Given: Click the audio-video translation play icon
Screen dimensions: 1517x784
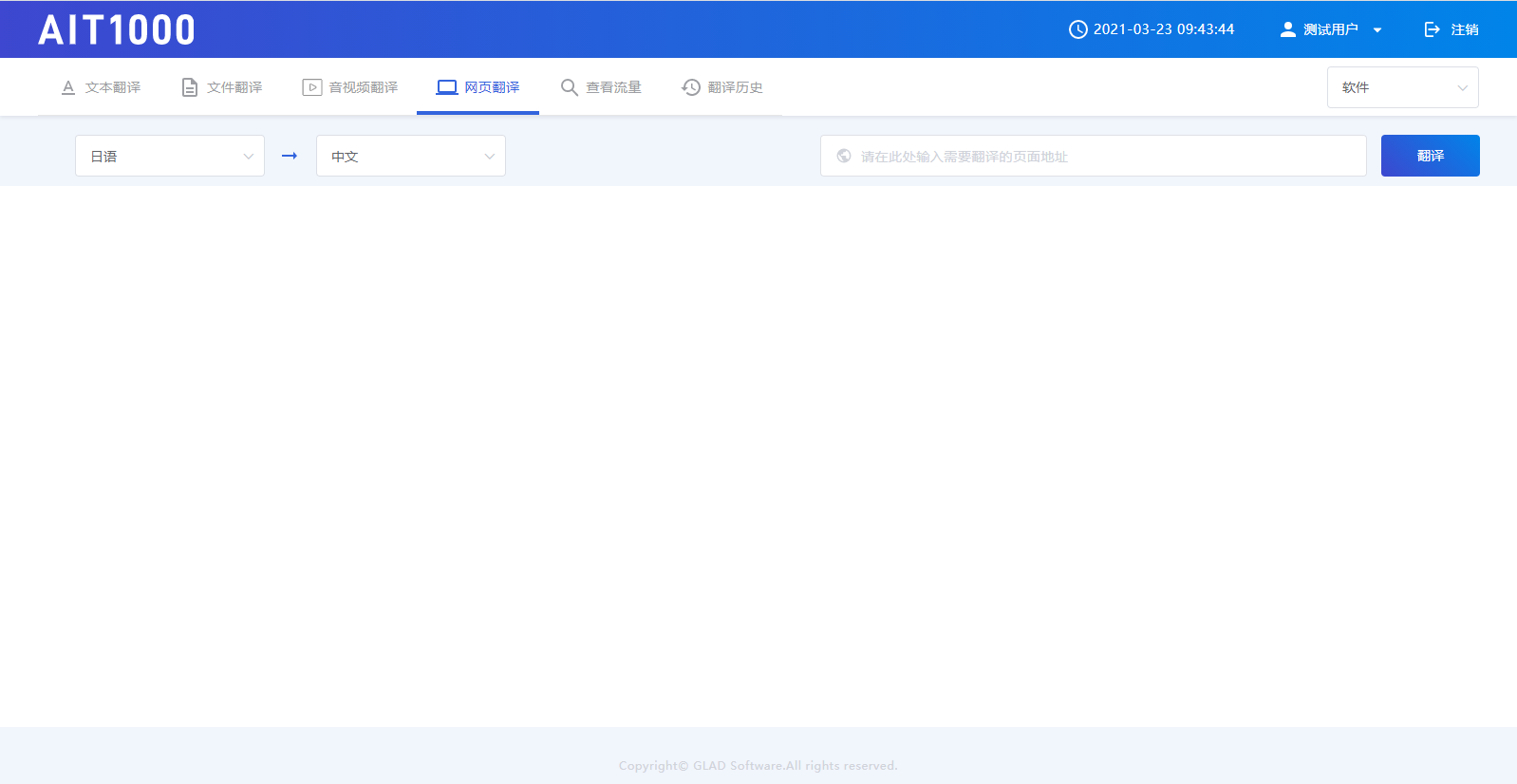Looking at the screenshot, I should tap(311, 87).
